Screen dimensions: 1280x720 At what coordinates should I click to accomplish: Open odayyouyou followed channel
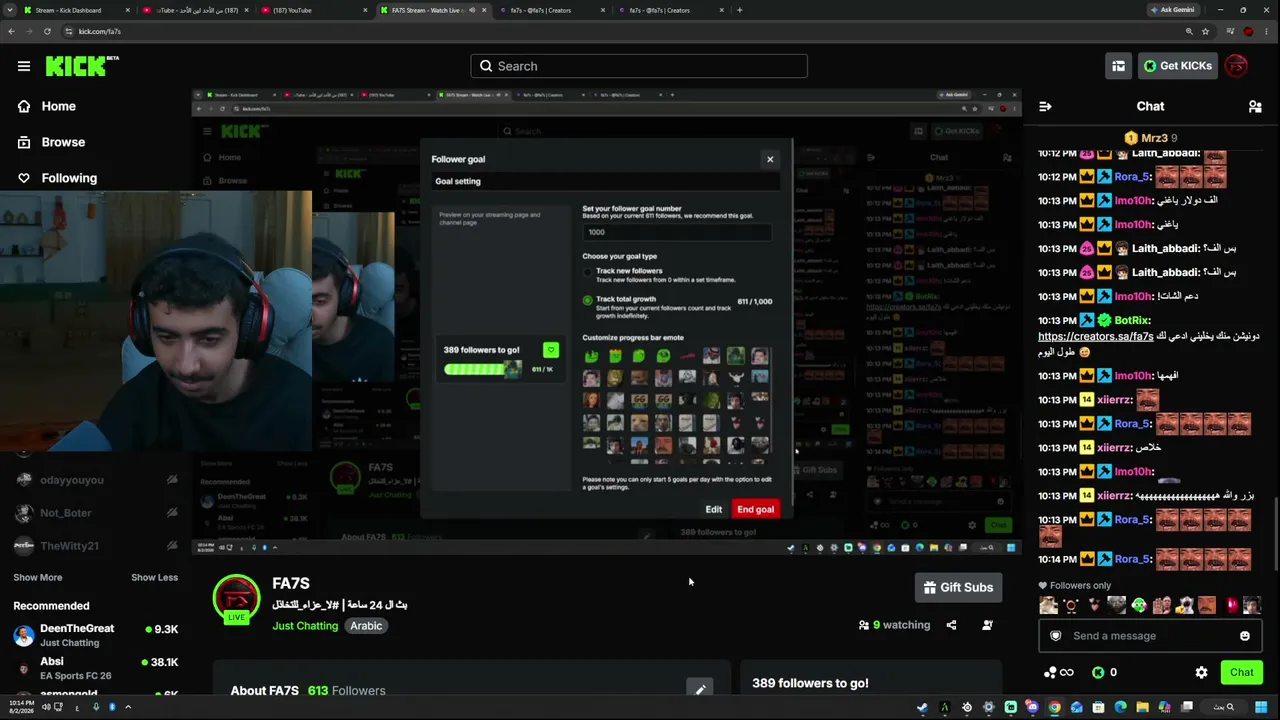tap(96, 480)
